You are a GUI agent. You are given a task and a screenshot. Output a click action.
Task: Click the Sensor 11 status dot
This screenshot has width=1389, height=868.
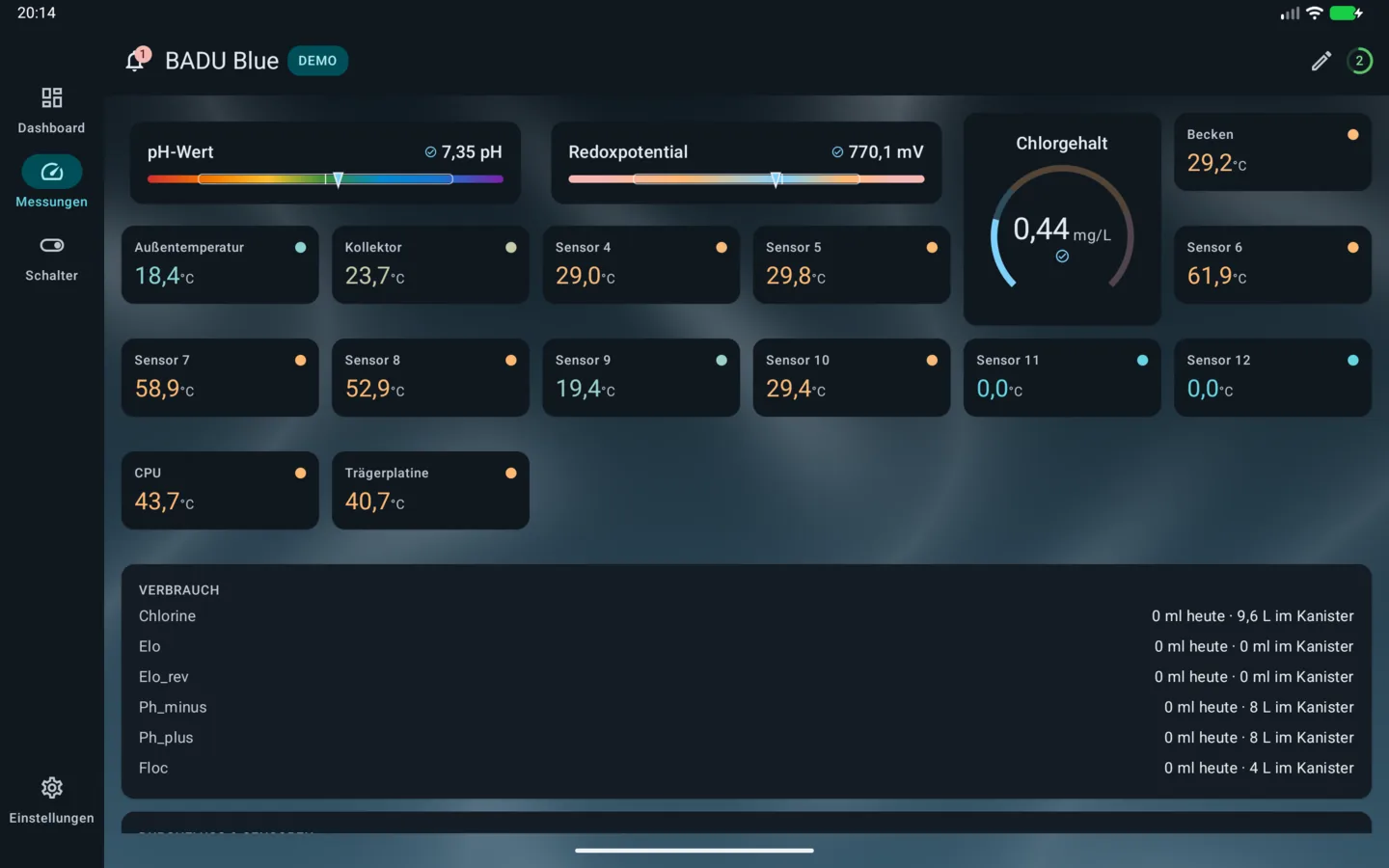[1142, 361]
